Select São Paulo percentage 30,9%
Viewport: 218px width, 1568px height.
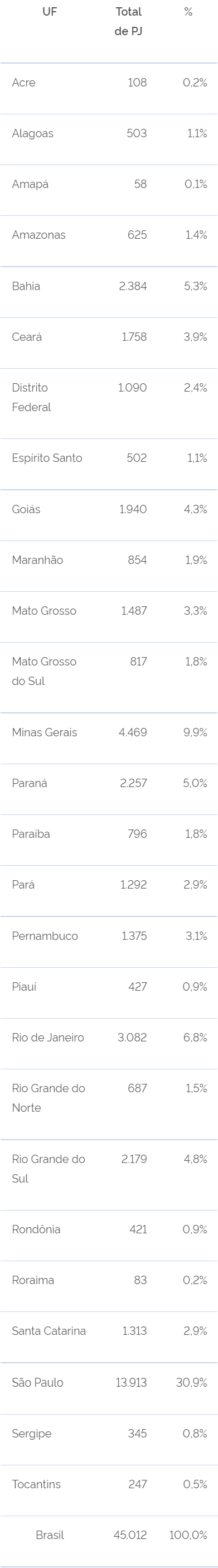pos(192,1383)
